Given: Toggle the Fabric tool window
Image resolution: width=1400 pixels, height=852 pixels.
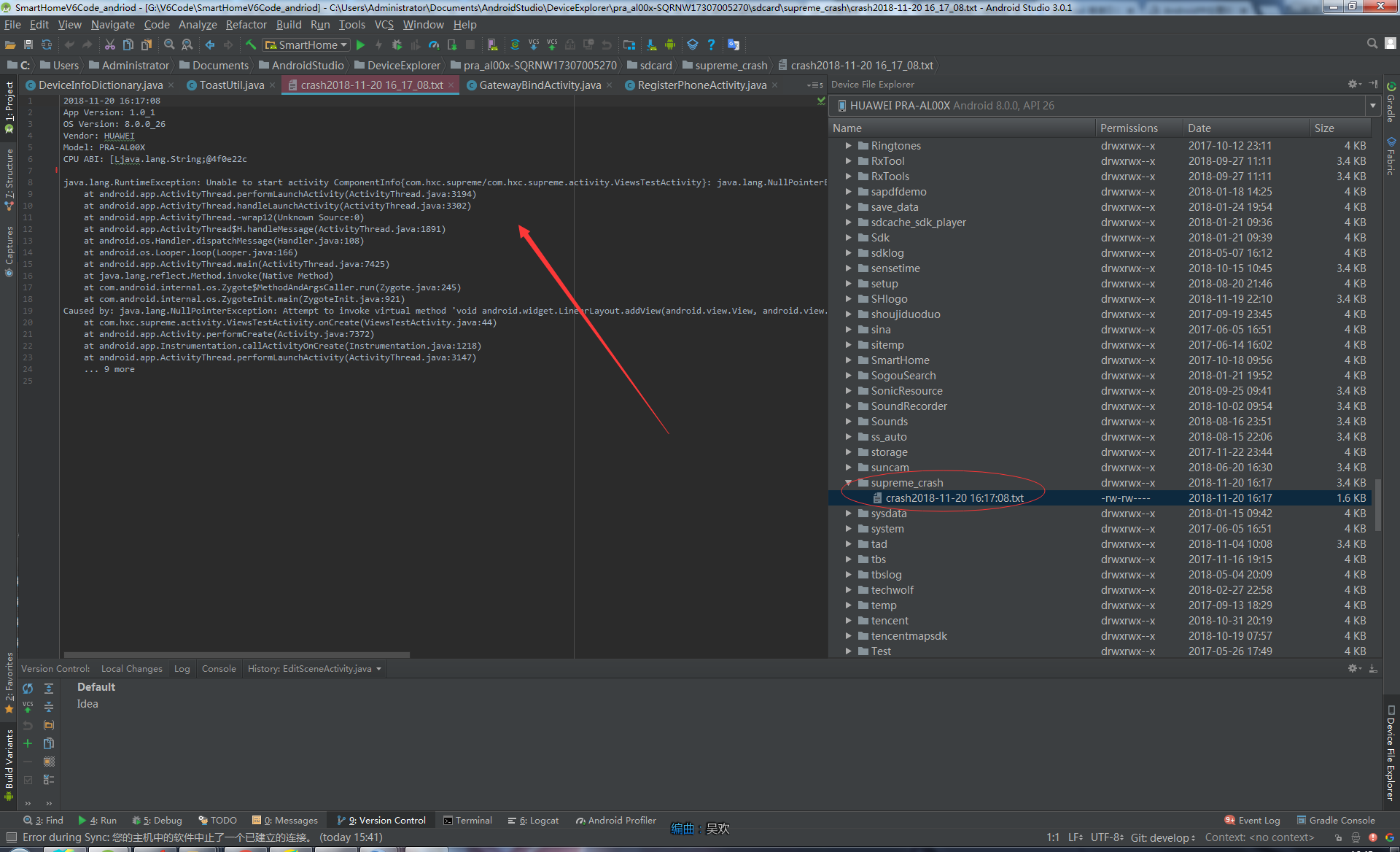Looking at the screenshot, I should click(x=1391, y=155).
